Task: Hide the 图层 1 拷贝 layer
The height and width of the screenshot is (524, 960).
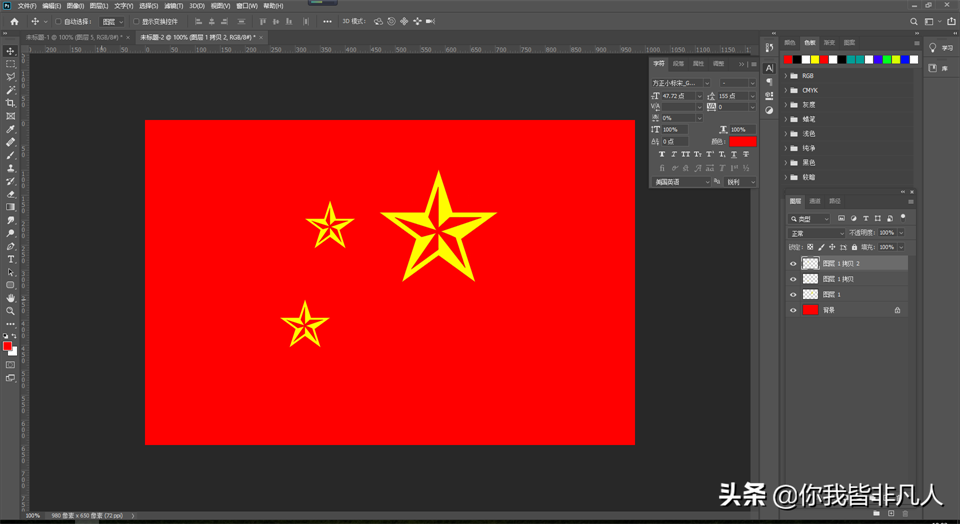Action: (x=793, y=279)
